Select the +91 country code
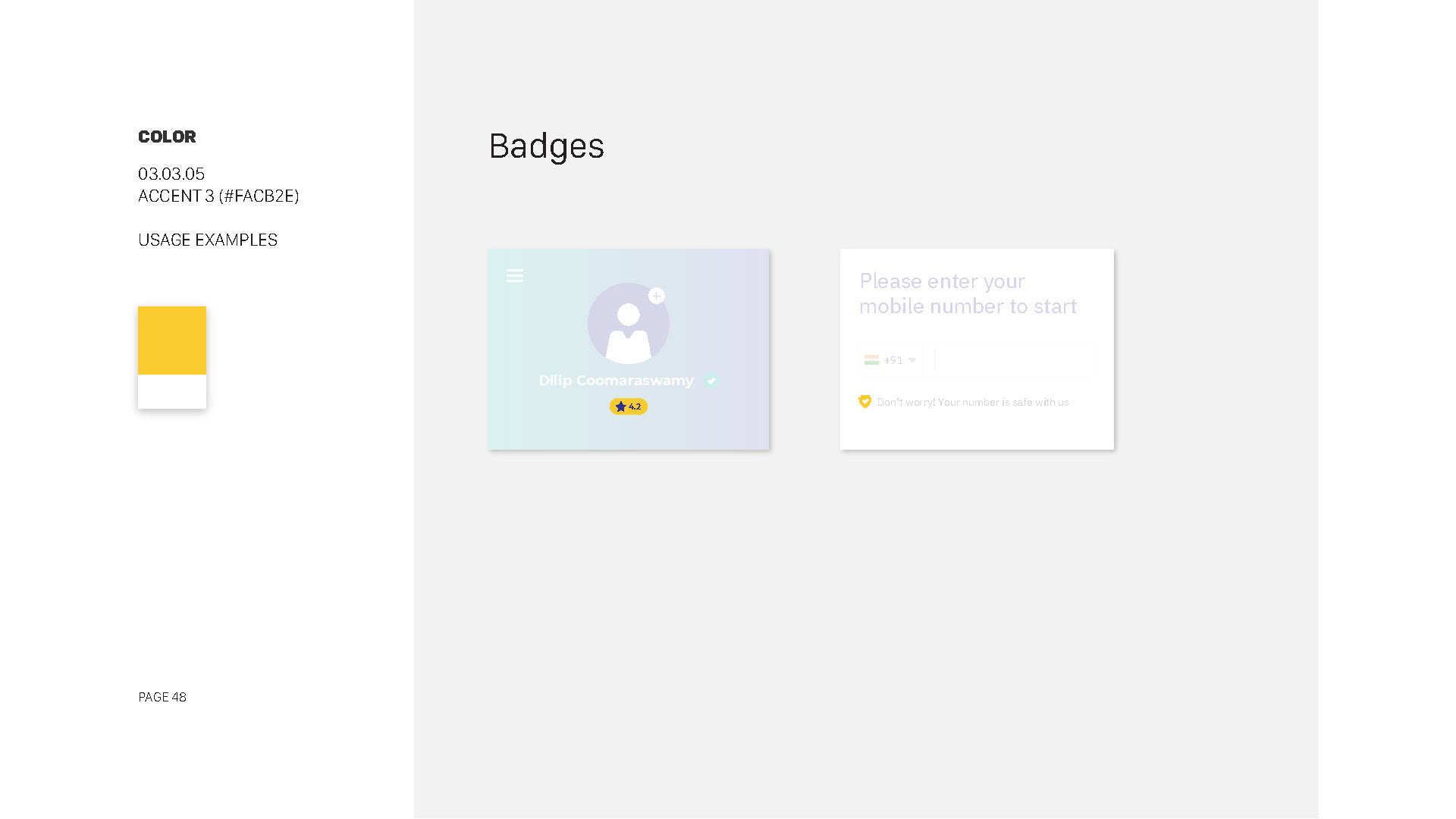The image size is (1456, 819). [893, 360]
